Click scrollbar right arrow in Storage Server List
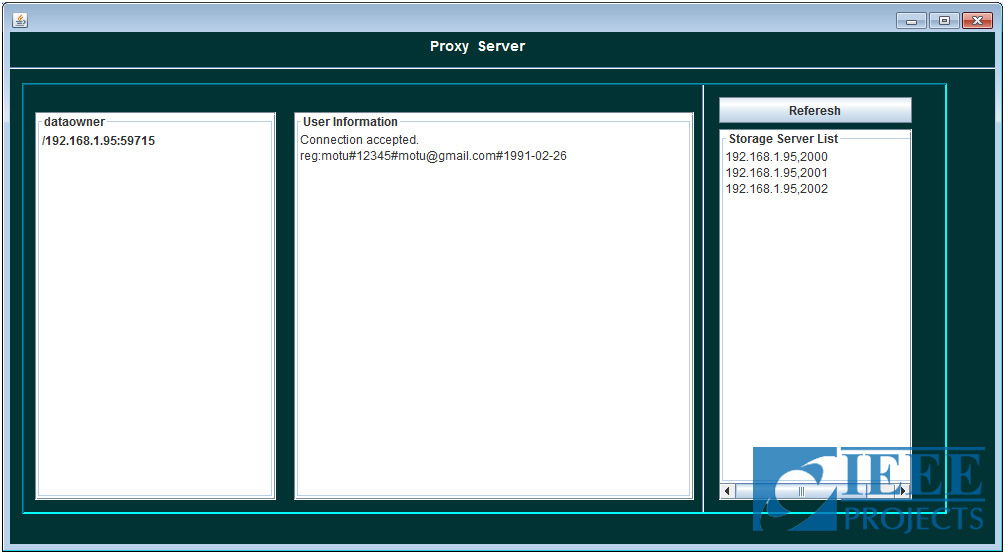 coord(903,491)
